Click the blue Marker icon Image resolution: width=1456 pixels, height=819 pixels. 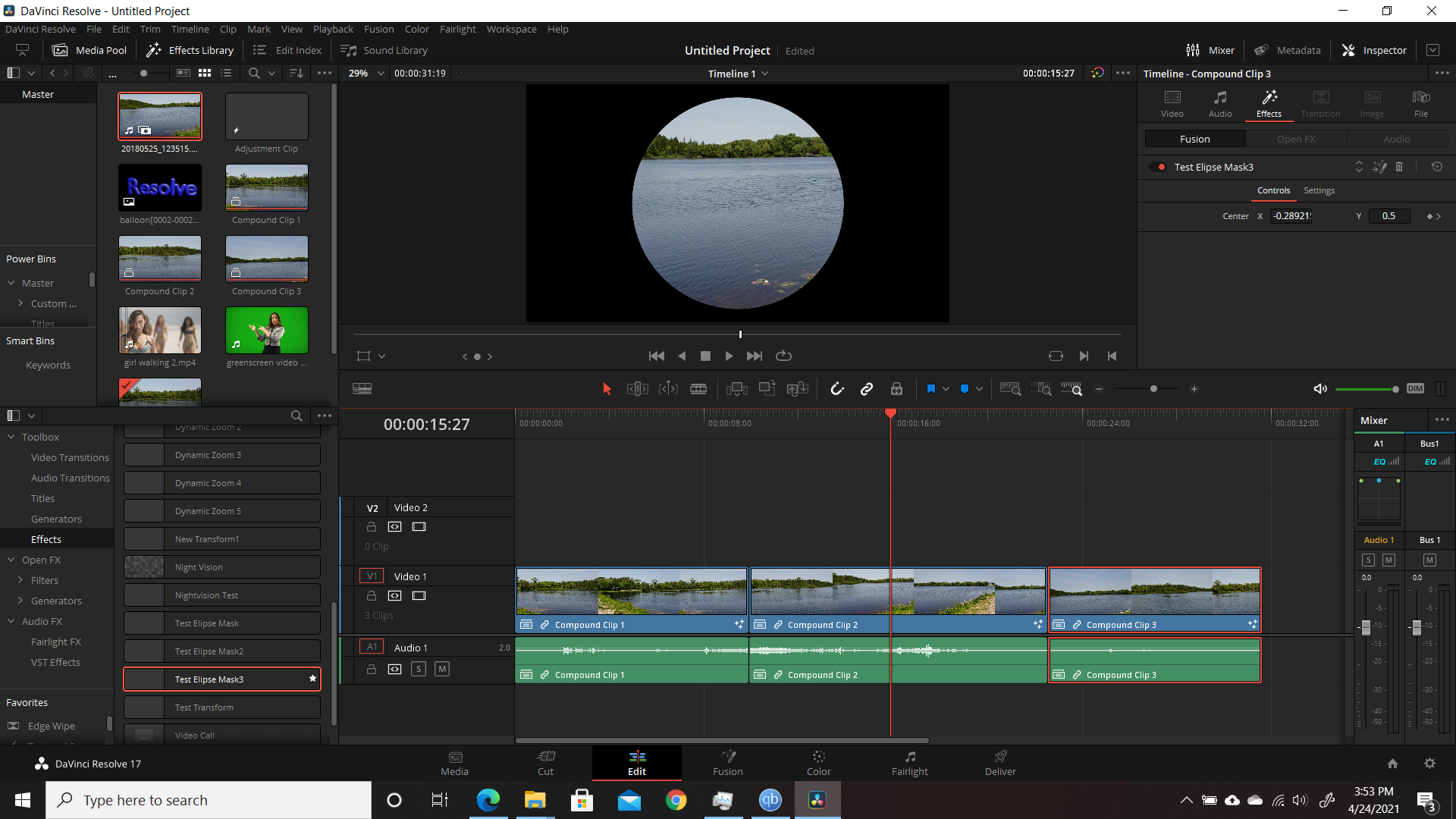coord(965,389)
